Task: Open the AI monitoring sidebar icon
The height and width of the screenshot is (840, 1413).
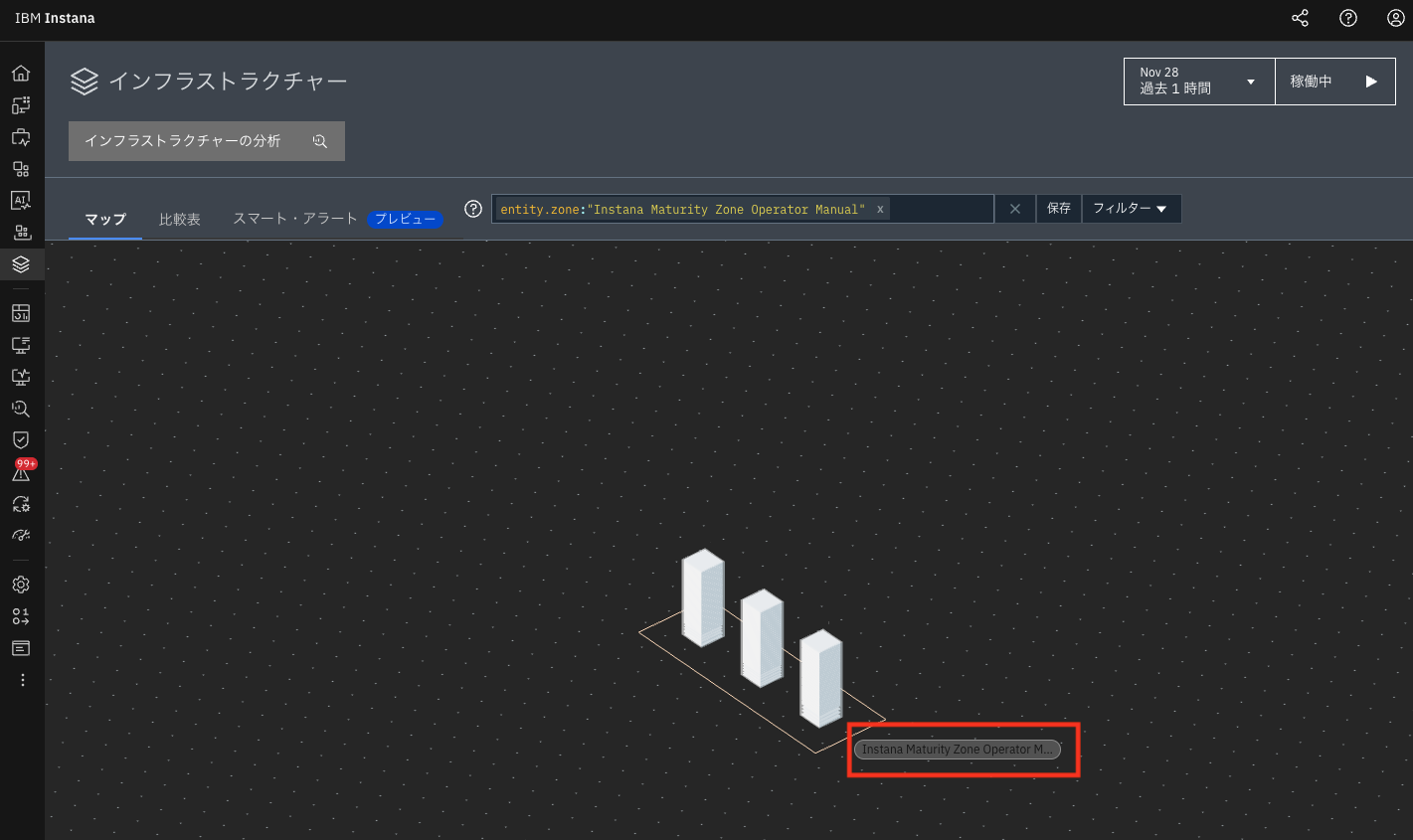Action: click(21, 201)
